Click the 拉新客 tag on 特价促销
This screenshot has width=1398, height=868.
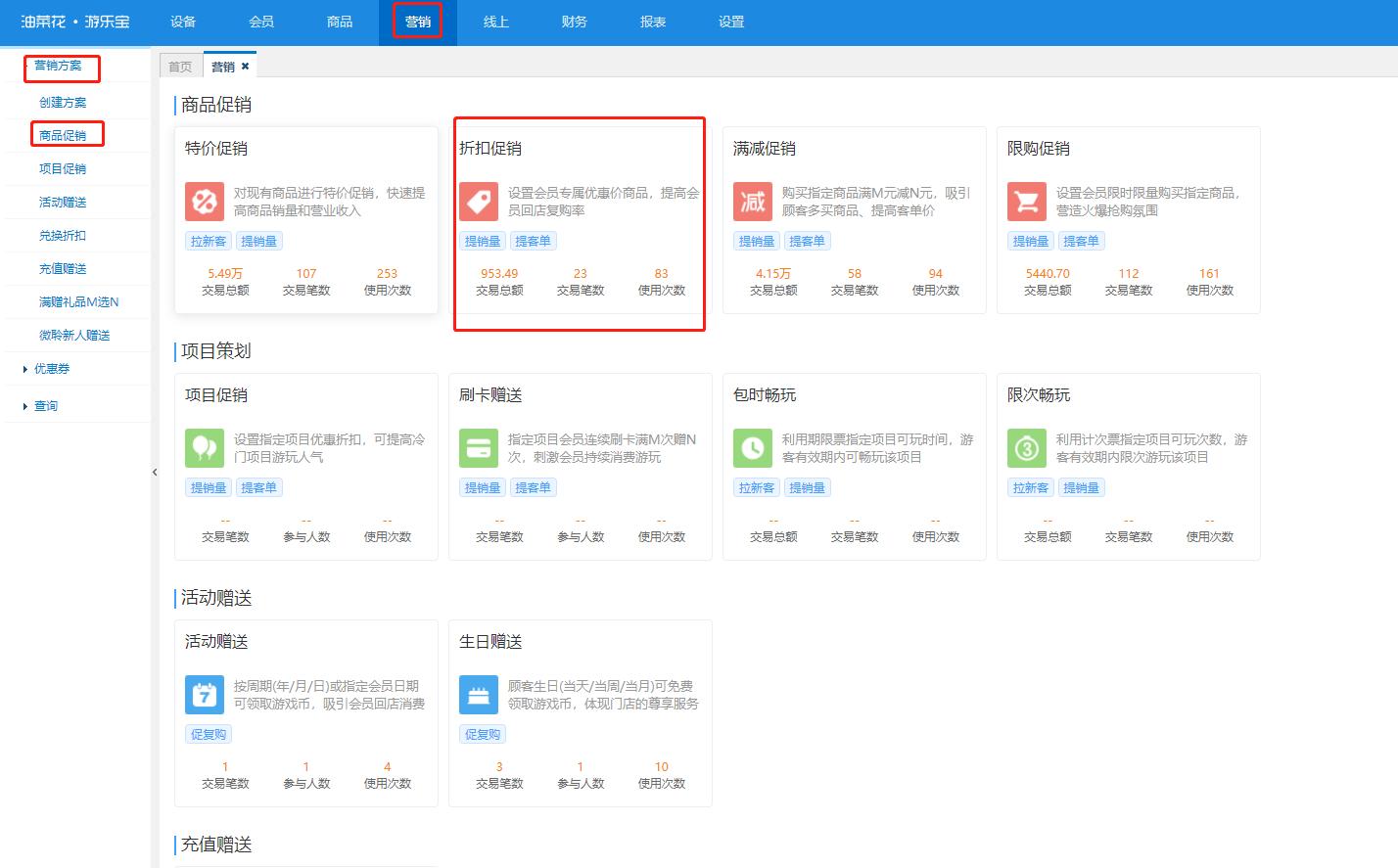[x=209, y=241]
